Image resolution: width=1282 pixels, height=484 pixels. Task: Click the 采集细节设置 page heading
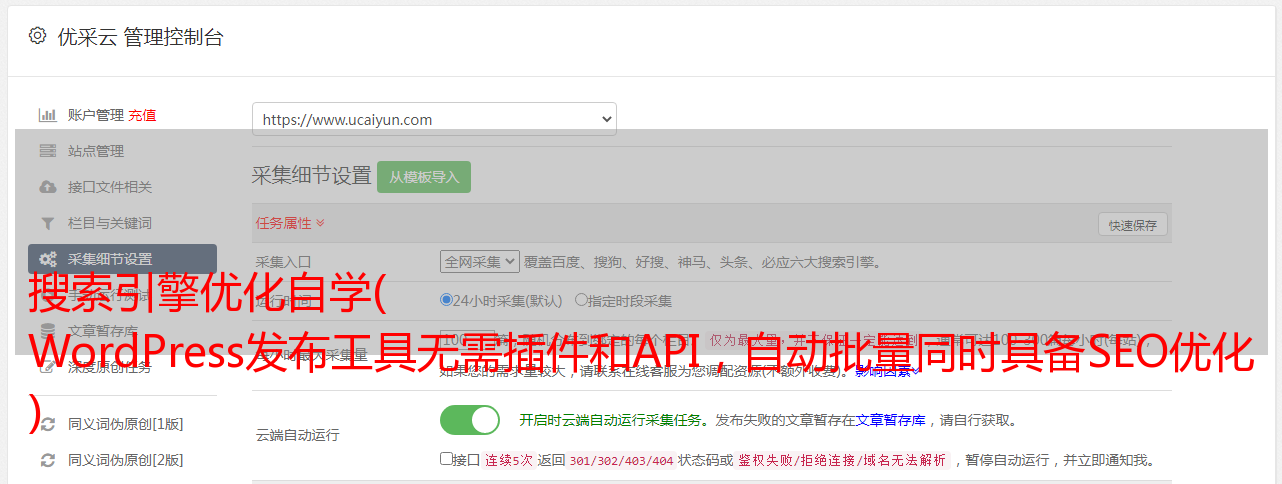(x=312, y=176)
